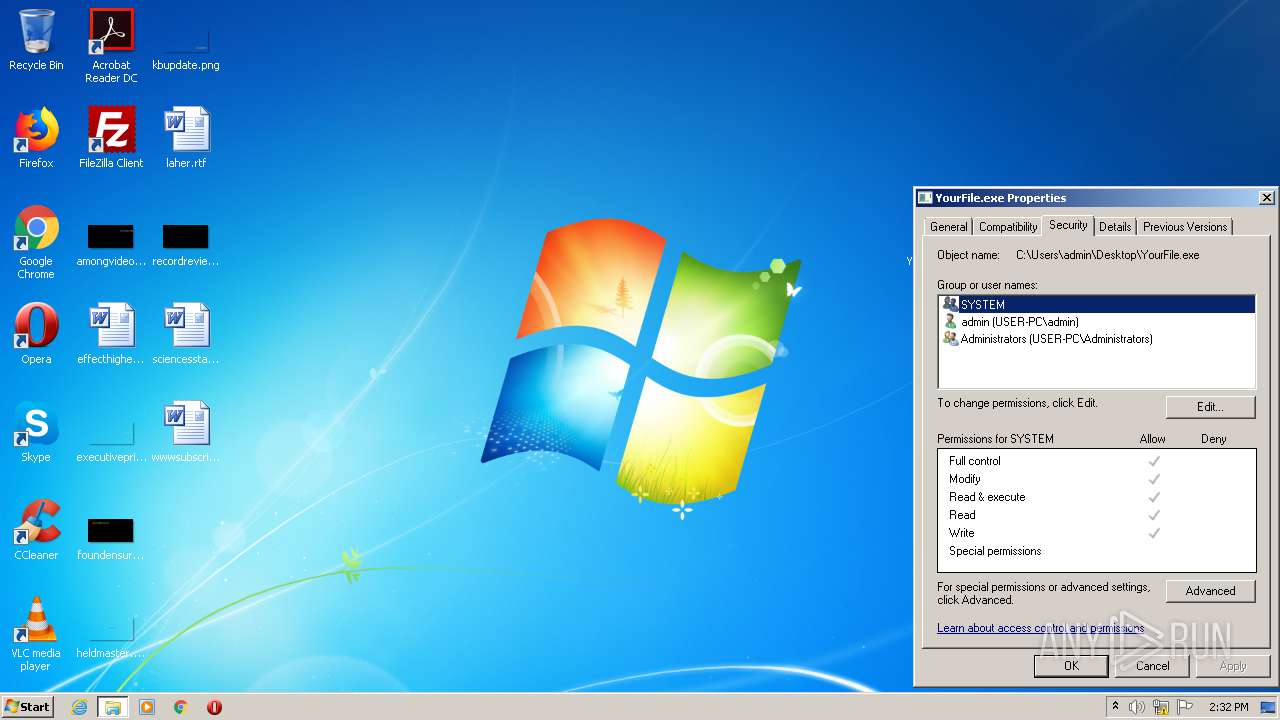Click the 'Special permissions' row
This screenshot has height=720, width=1280.
[1097, 551]
